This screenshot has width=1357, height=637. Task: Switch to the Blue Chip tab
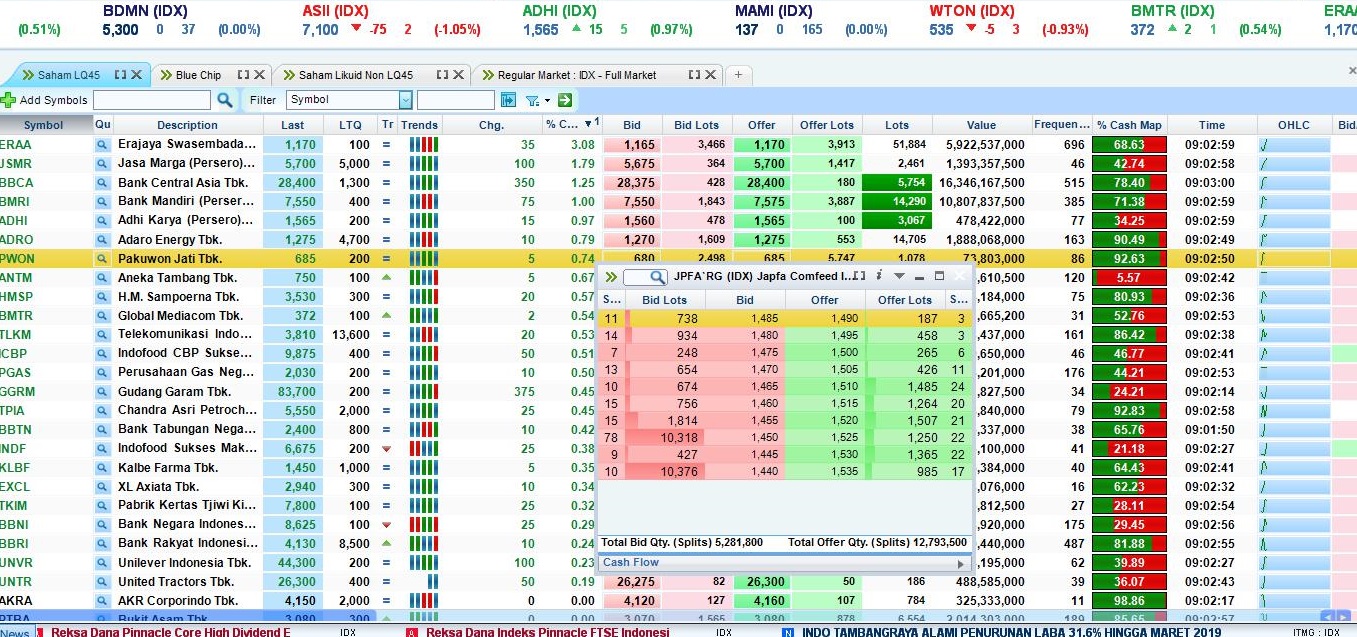(x=198, y=75)
